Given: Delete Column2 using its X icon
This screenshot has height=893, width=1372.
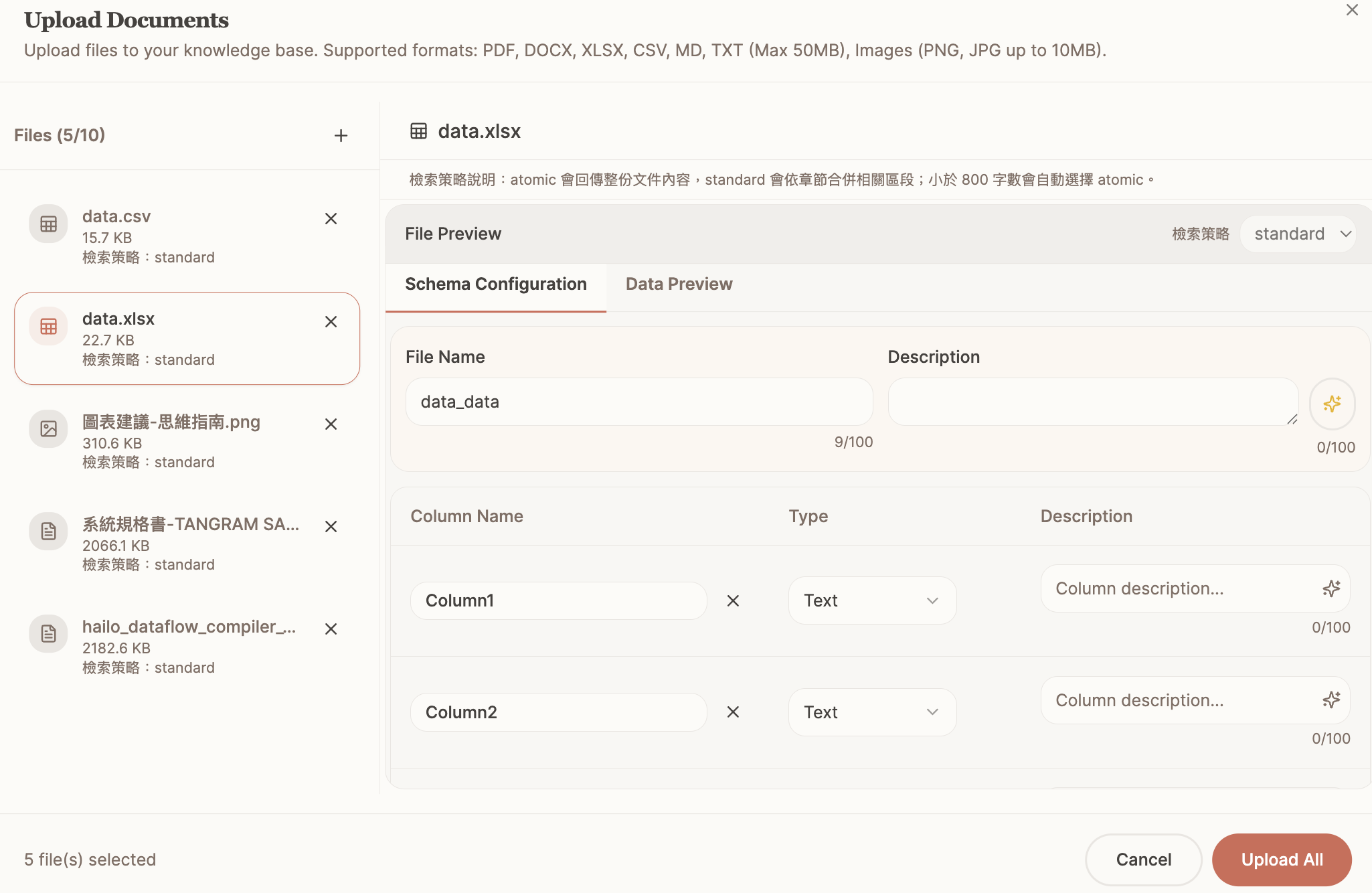Looking at the screenshot, I should (x=733, y=712).
